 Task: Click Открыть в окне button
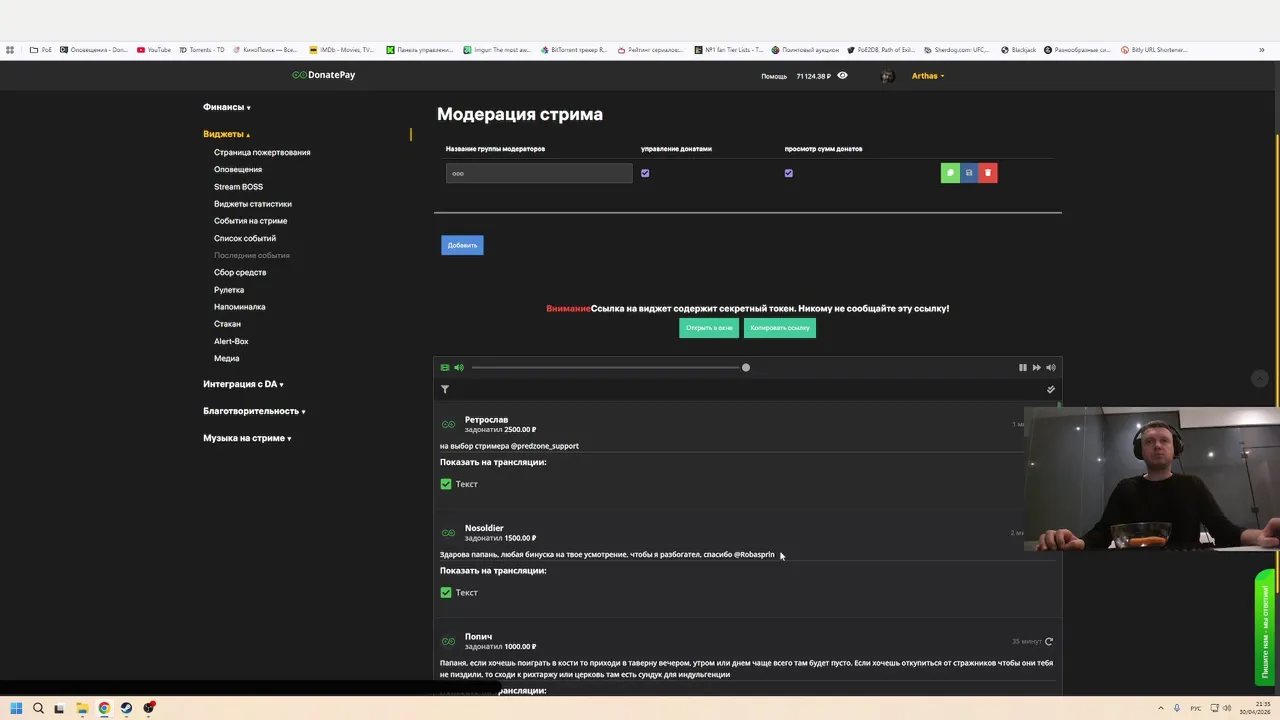[x=709, y=328]
